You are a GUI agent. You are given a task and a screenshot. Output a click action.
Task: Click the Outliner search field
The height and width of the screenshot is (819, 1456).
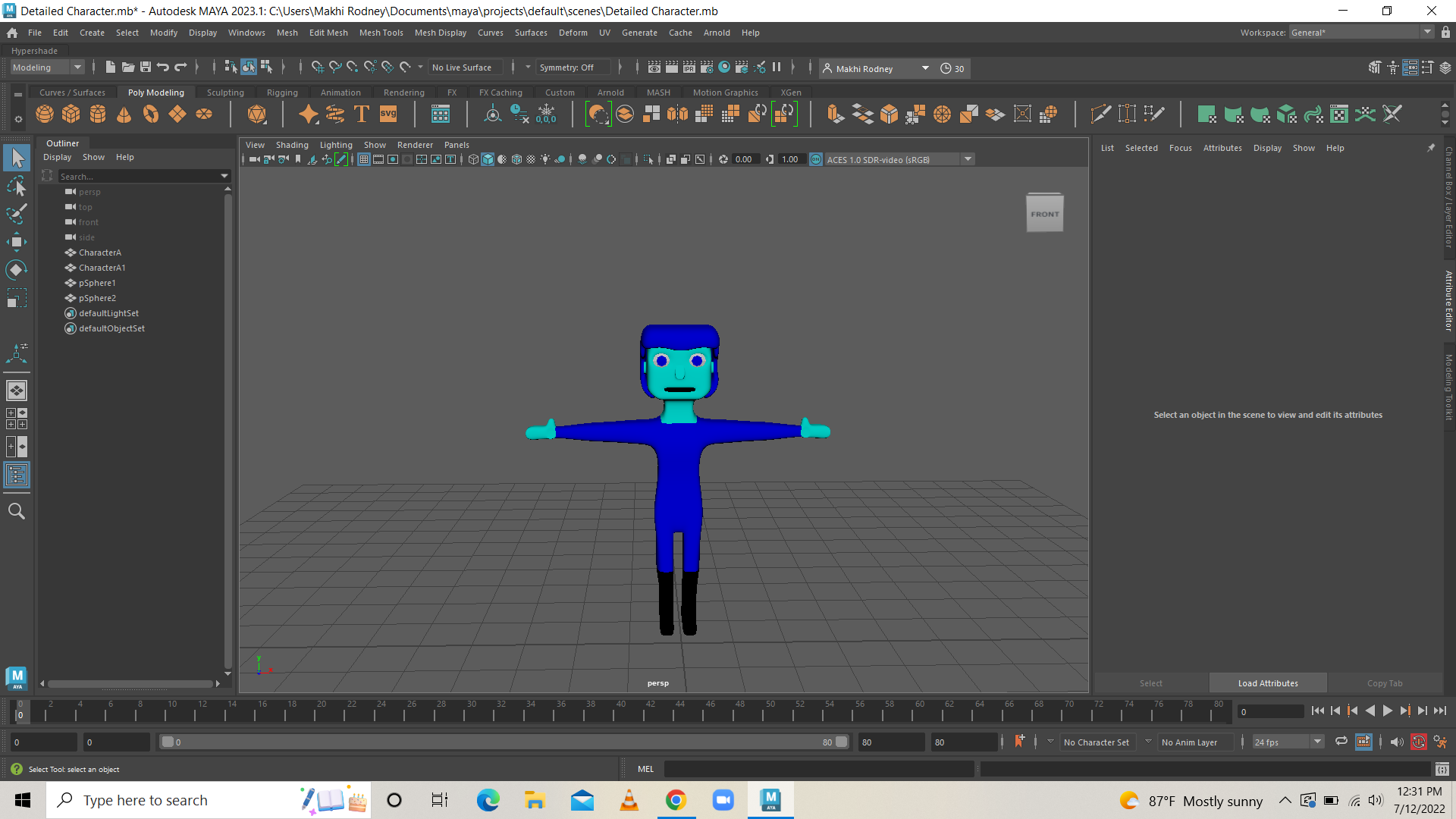pos(139,176)
